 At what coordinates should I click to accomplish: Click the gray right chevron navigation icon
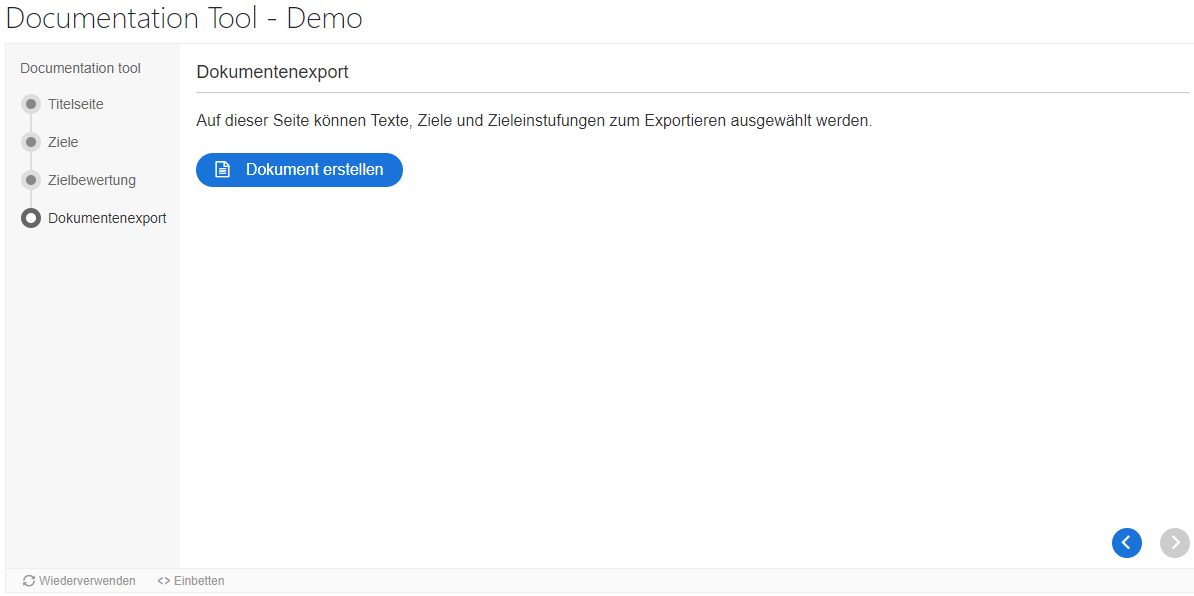(1174, 543)
